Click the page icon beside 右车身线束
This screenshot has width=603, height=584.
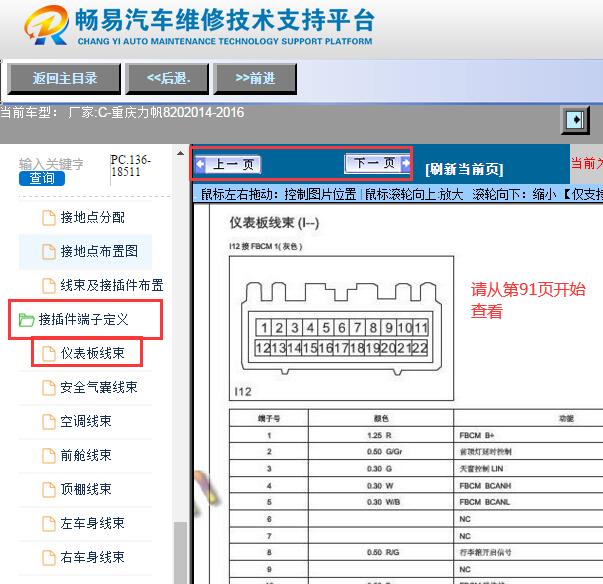[48, 557]
